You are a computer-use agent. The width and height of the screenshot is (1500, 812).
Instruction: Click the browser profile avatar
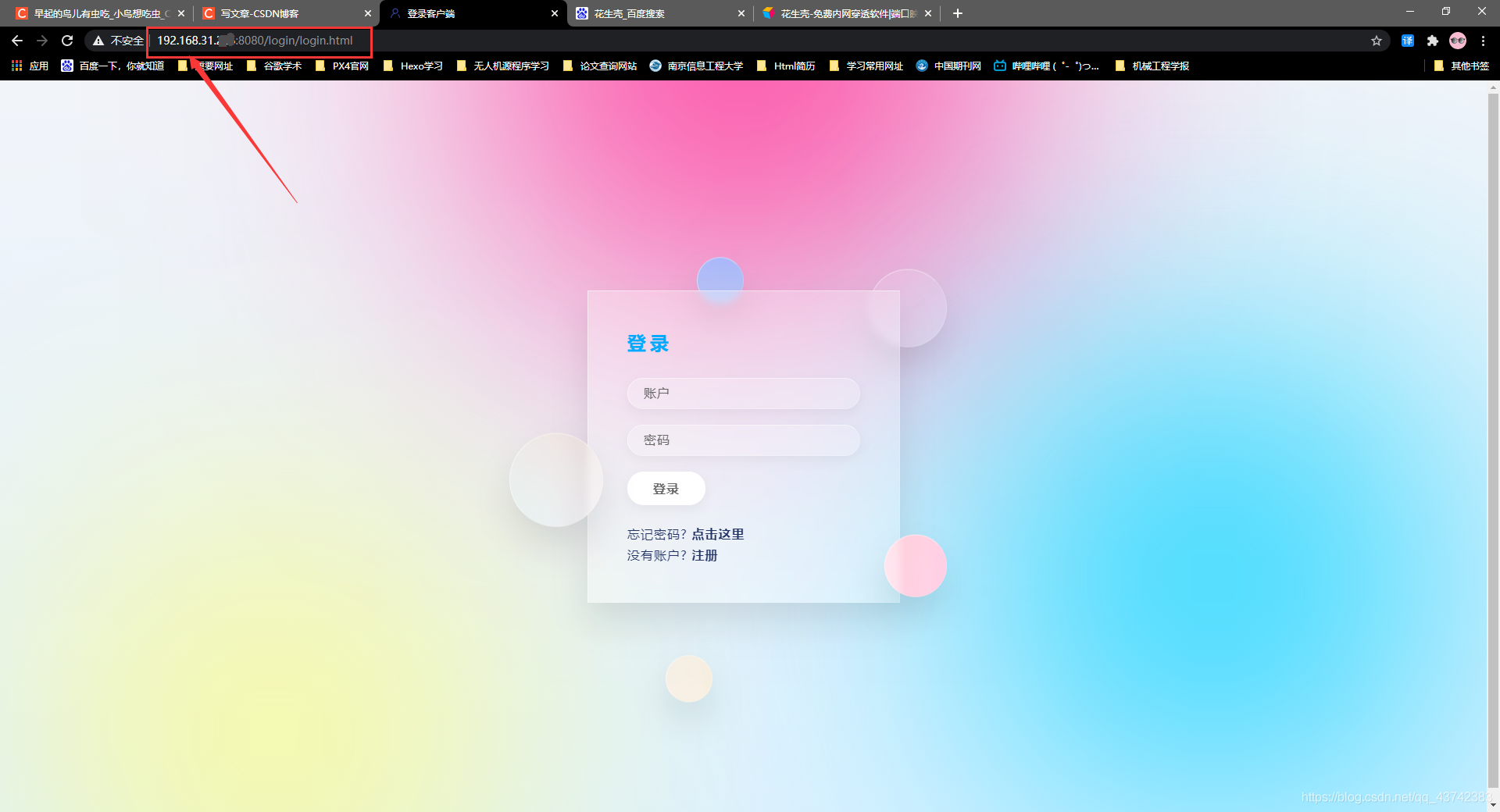coord(1458,41)
